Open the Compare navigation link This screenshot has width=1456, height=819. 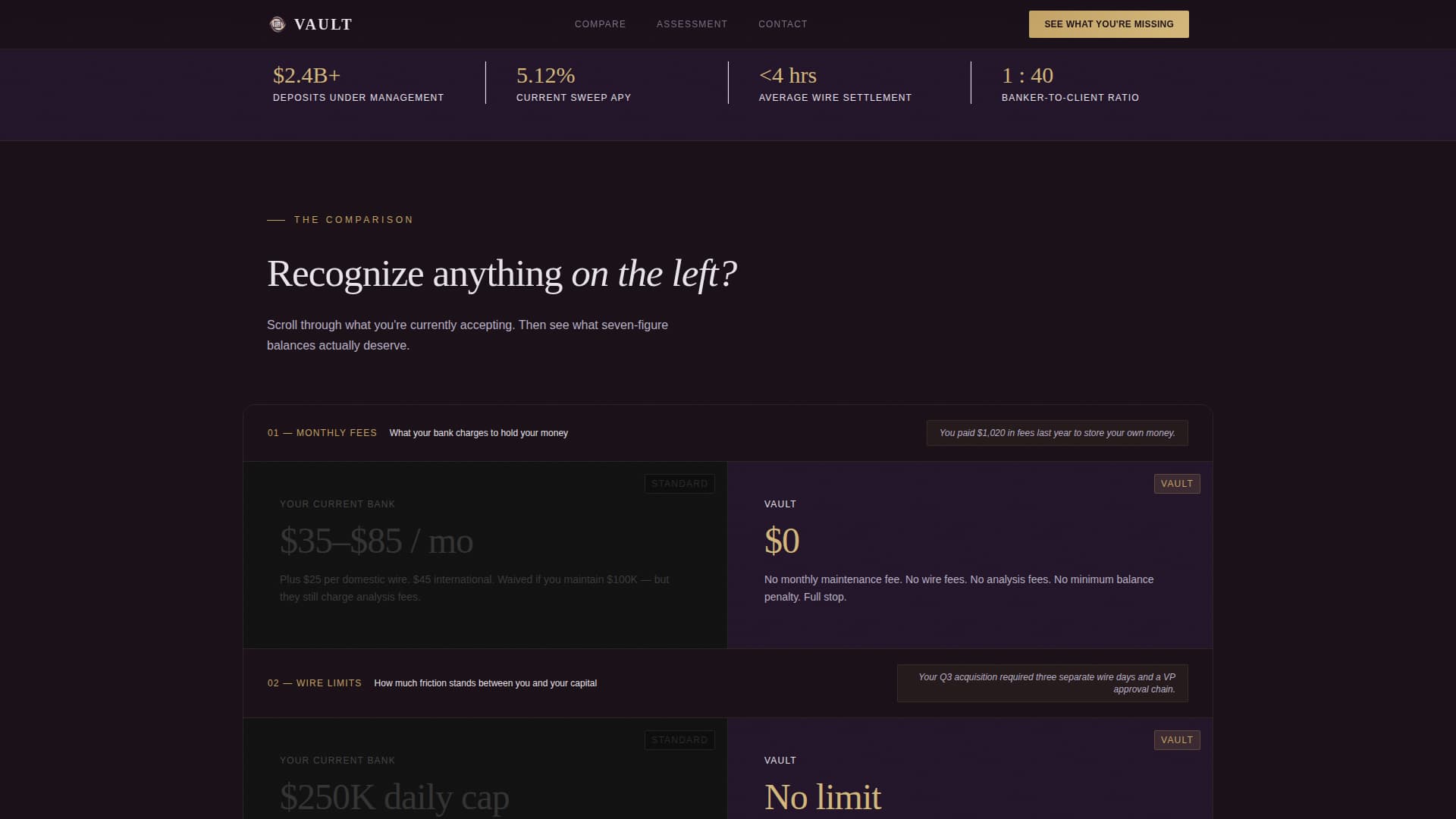pyautogui.click(x=600, y=24)
